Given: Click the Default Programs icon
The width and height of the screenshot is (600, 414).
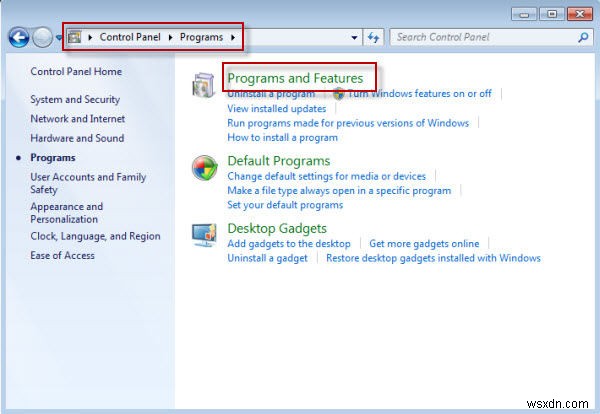Looking at the screenshot, I should click(205, 168).
